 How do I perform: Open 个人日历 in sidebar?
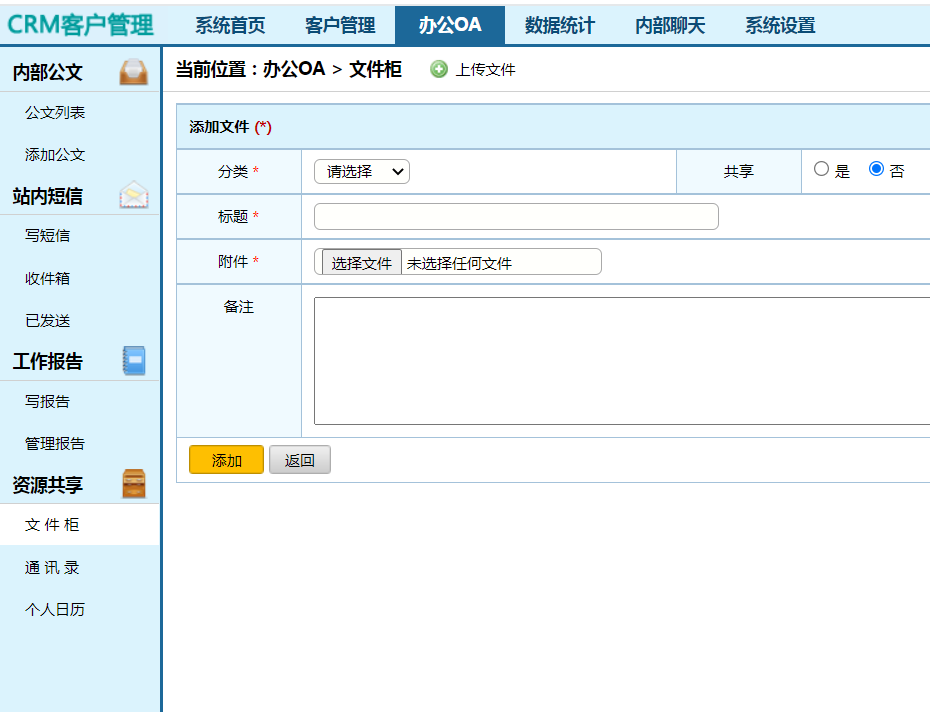pyautogui.click(x=55, y=609)
